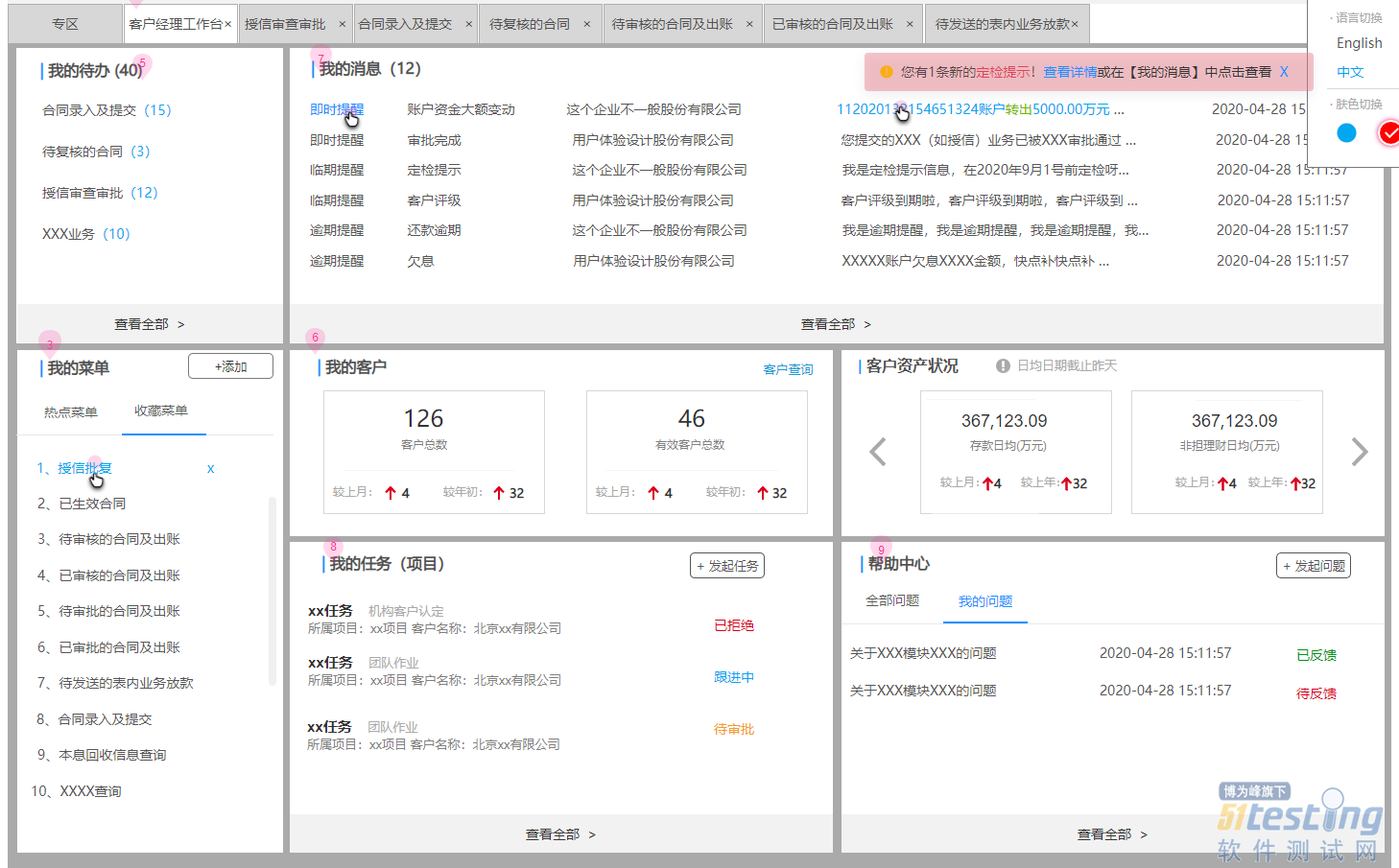Open the 客户查询 link
The height and width of the screenshot is (868, 1399).
click(x=788, y=369)
